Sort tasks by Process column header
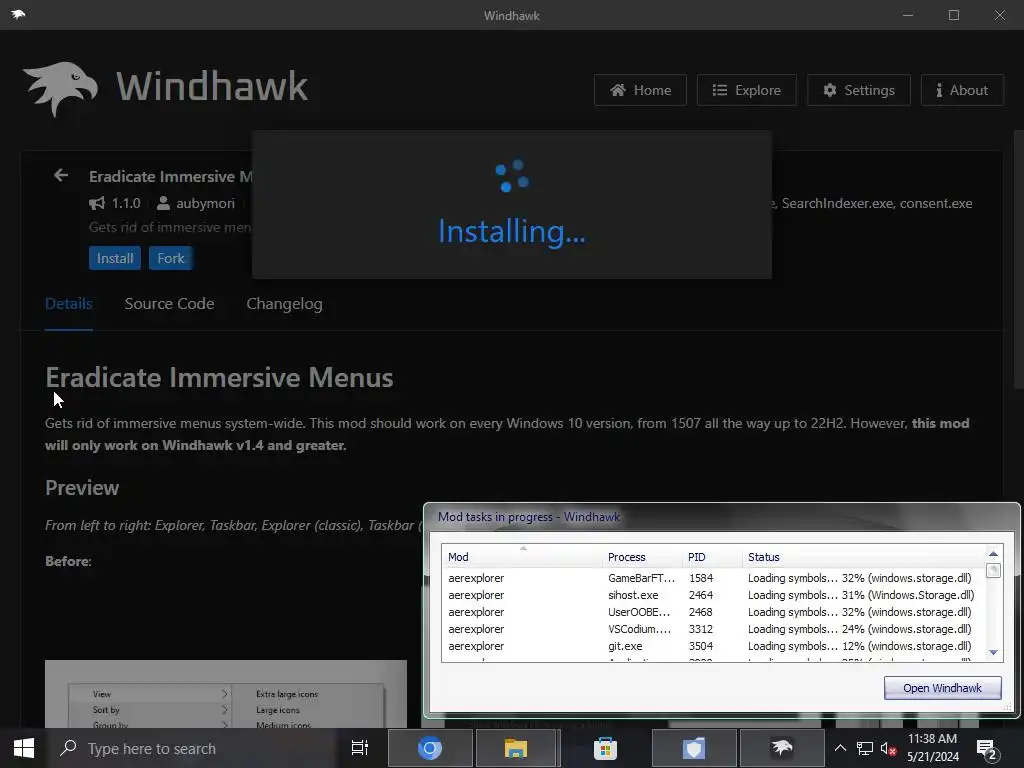 point(643,557)
